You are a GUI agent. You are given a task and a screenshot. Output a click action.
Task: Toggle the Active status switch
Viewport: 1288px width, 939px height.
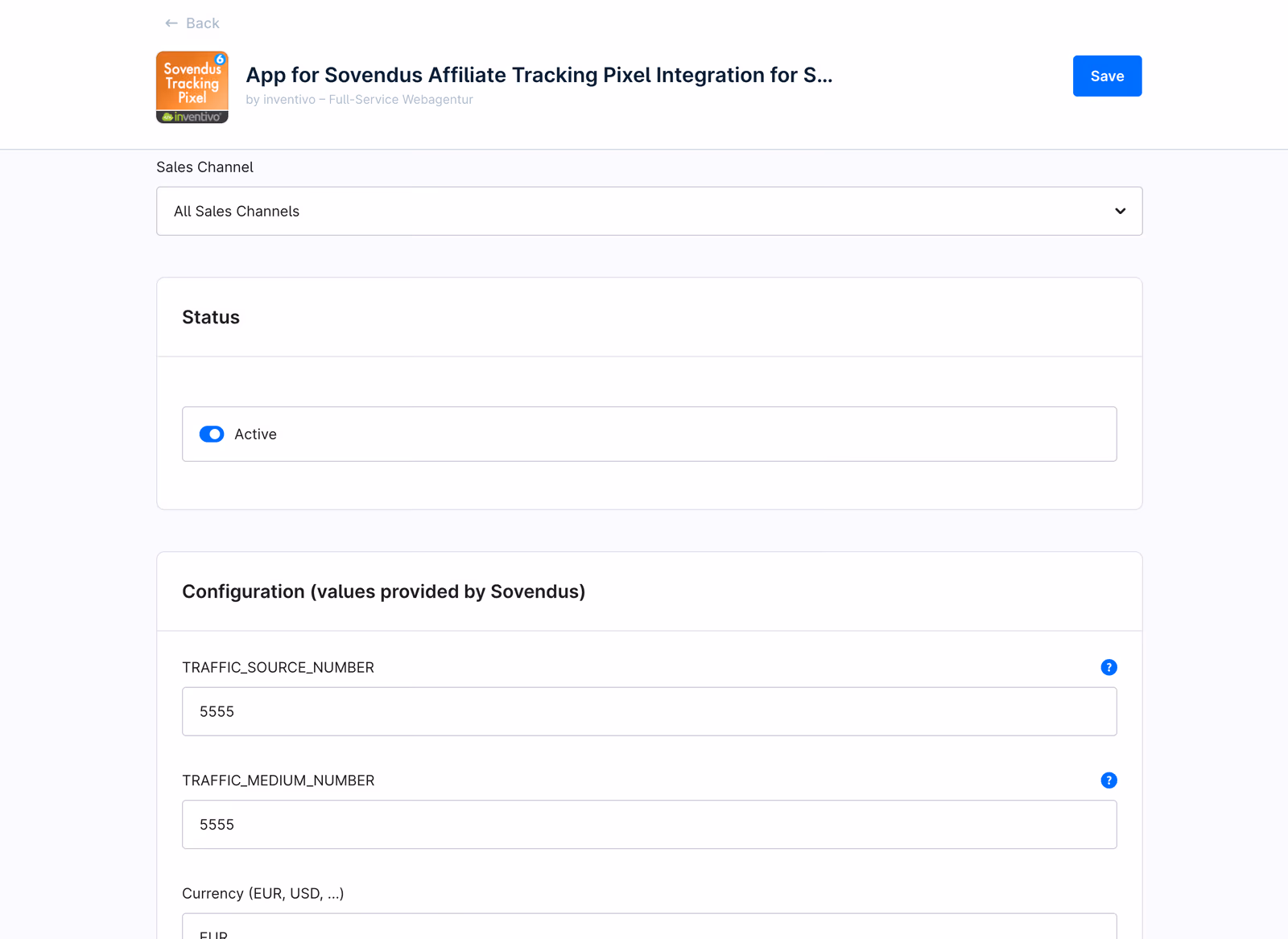click(x=212, y=434)
